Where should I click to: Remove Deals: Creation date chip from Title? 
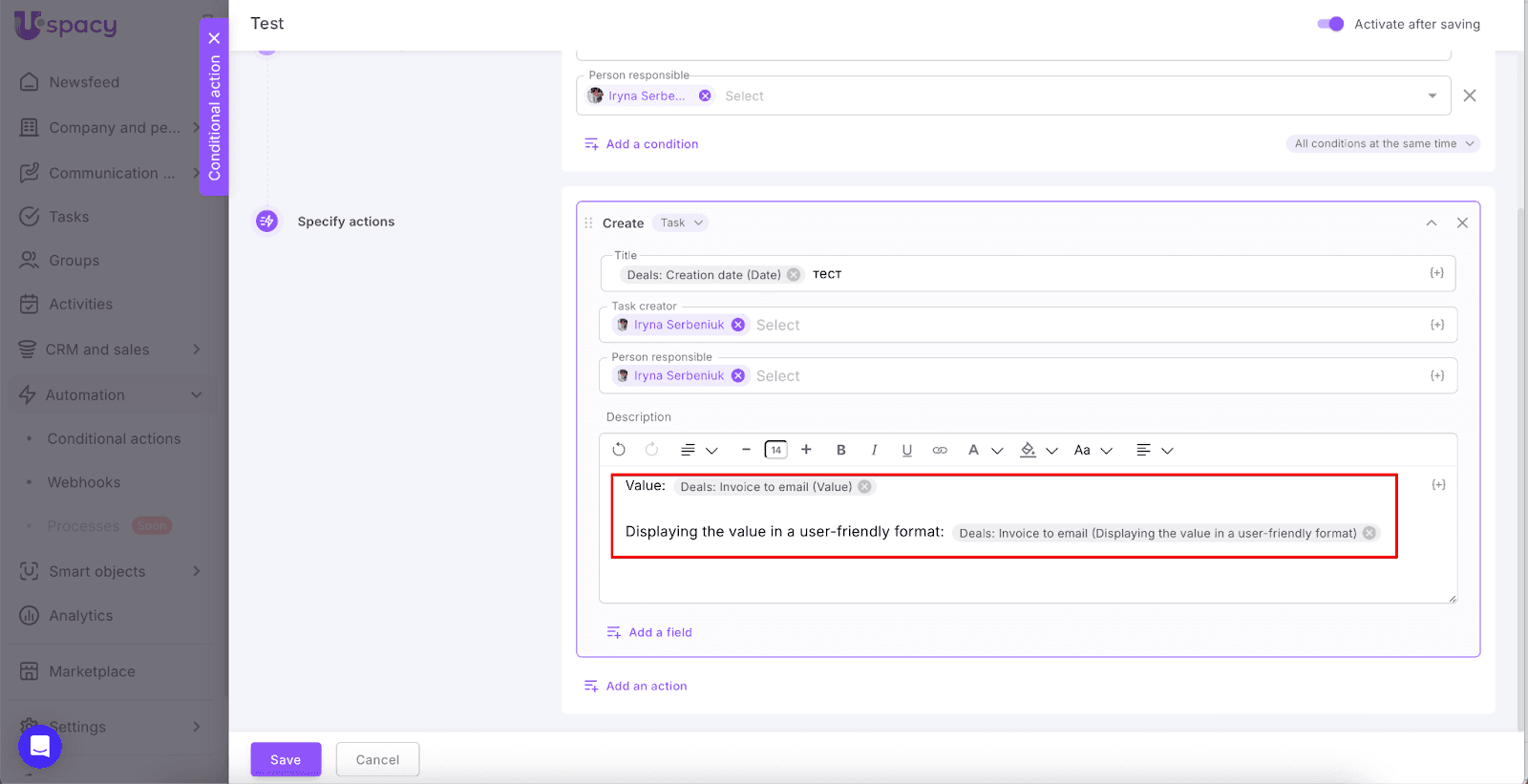point(794,275)
